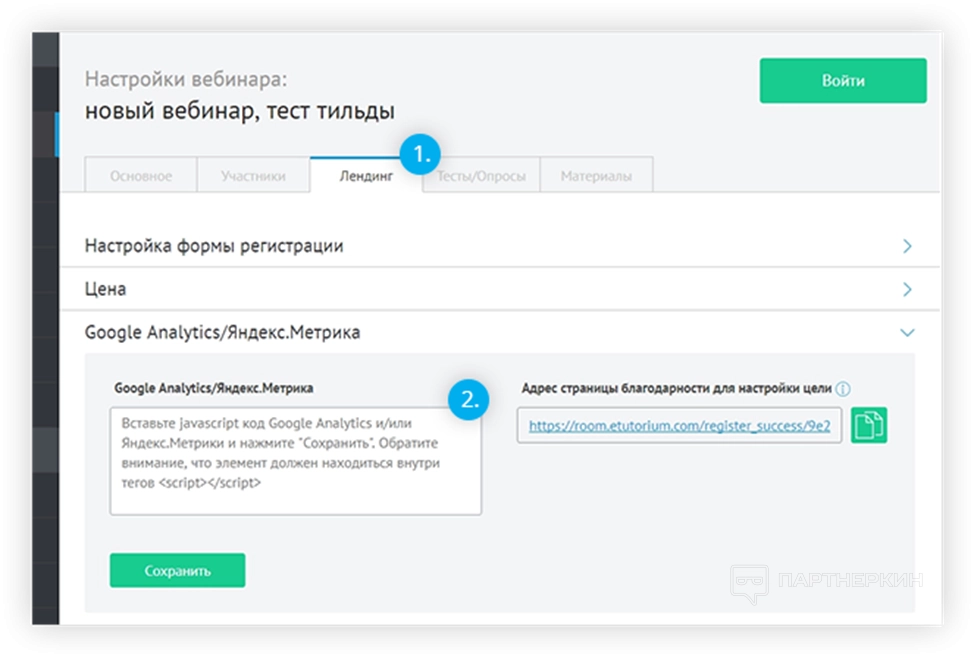This screenshot has height=657, width=974.
Task: Expand Настройка формы регистрации chevron
Action: [907, 246]
